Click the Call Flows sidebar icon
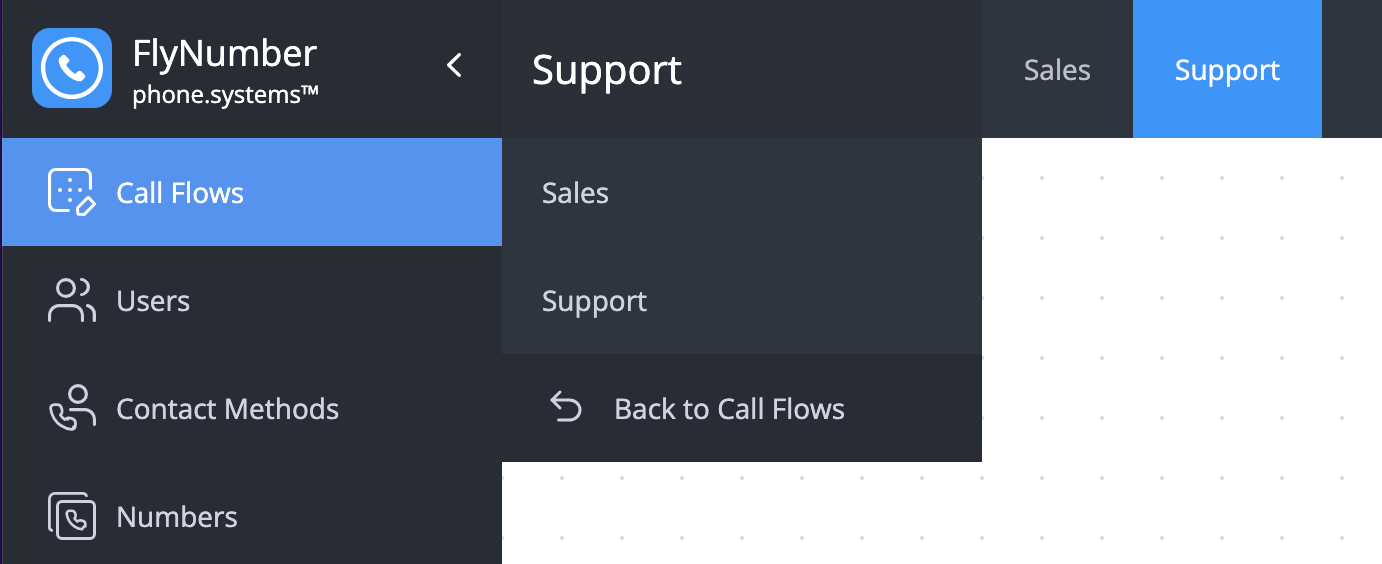This screenshot has width=1382, height=564. tap(72, 192)
